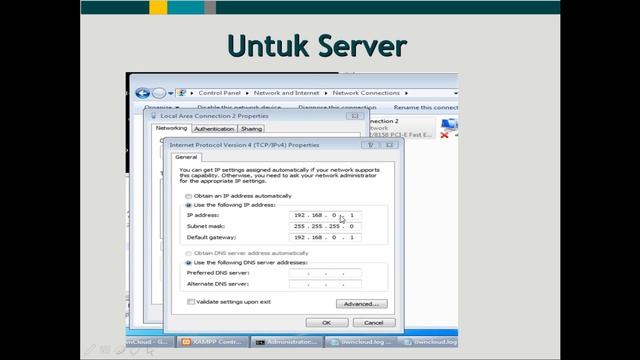This screenshot has width=640, height=360.
Task: Click the Subnet mask input field
Action: (x=325, y=226)
